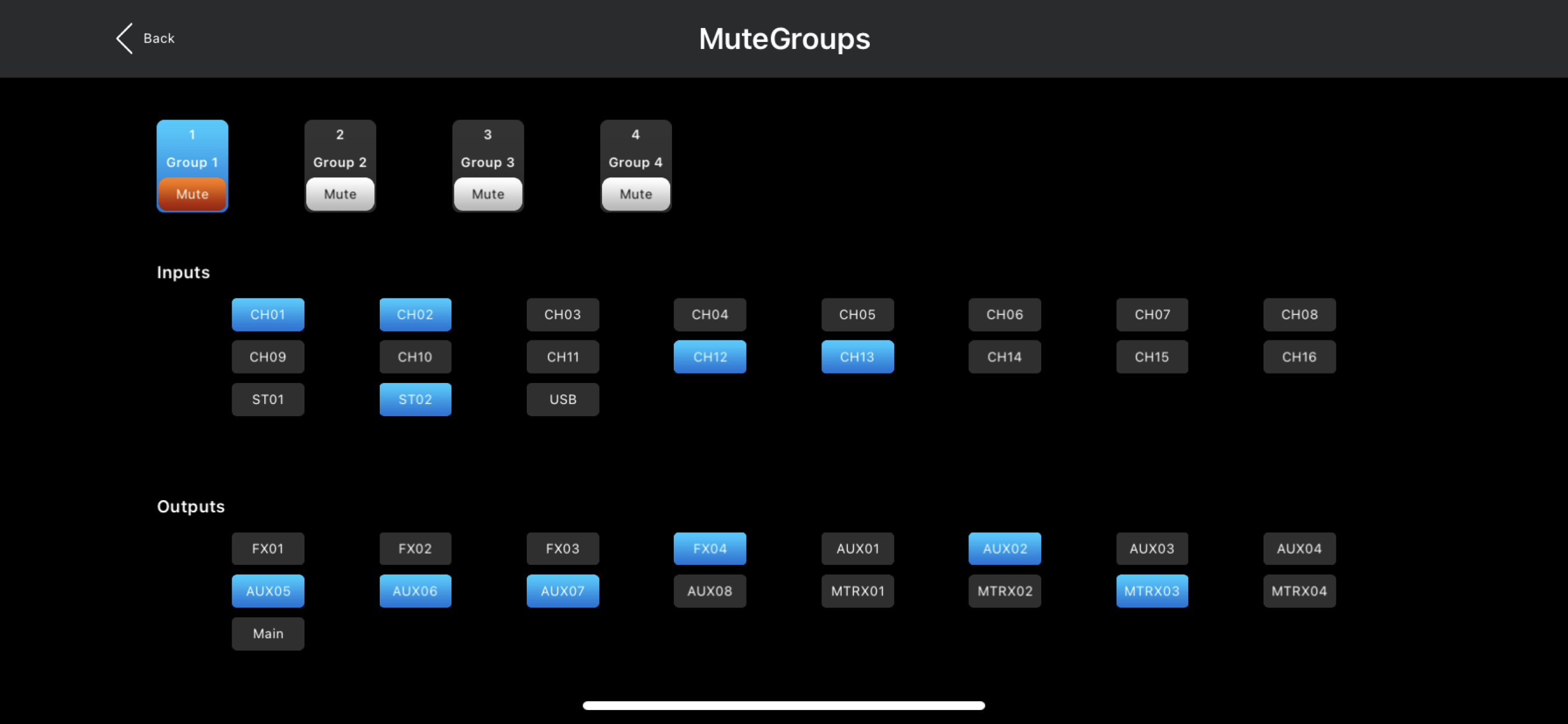This screenshot has width=1568, height=724.
Task: Select the Group 1 mute group tab
Action: [192, 149]
